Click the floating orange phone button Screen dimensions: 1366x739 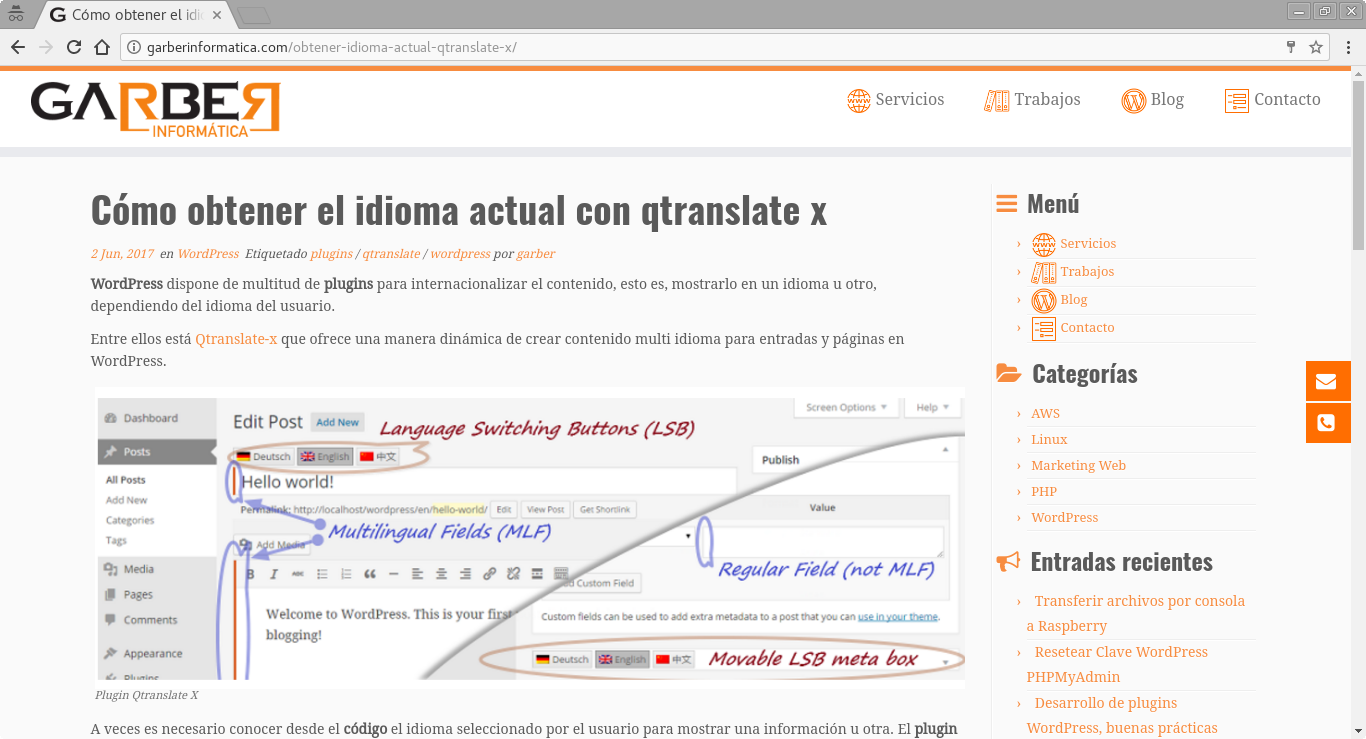click(x=1328, y=423)
